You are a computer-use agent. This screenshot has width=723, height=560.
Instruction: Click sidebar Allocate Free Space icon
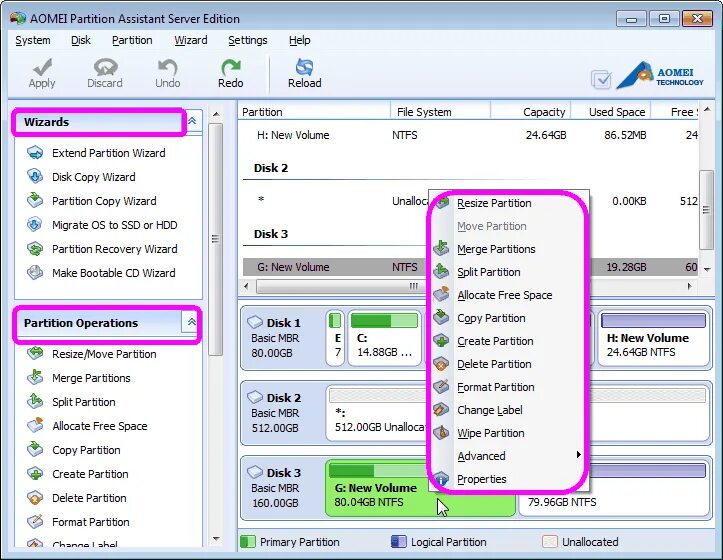tap(35, 425)
